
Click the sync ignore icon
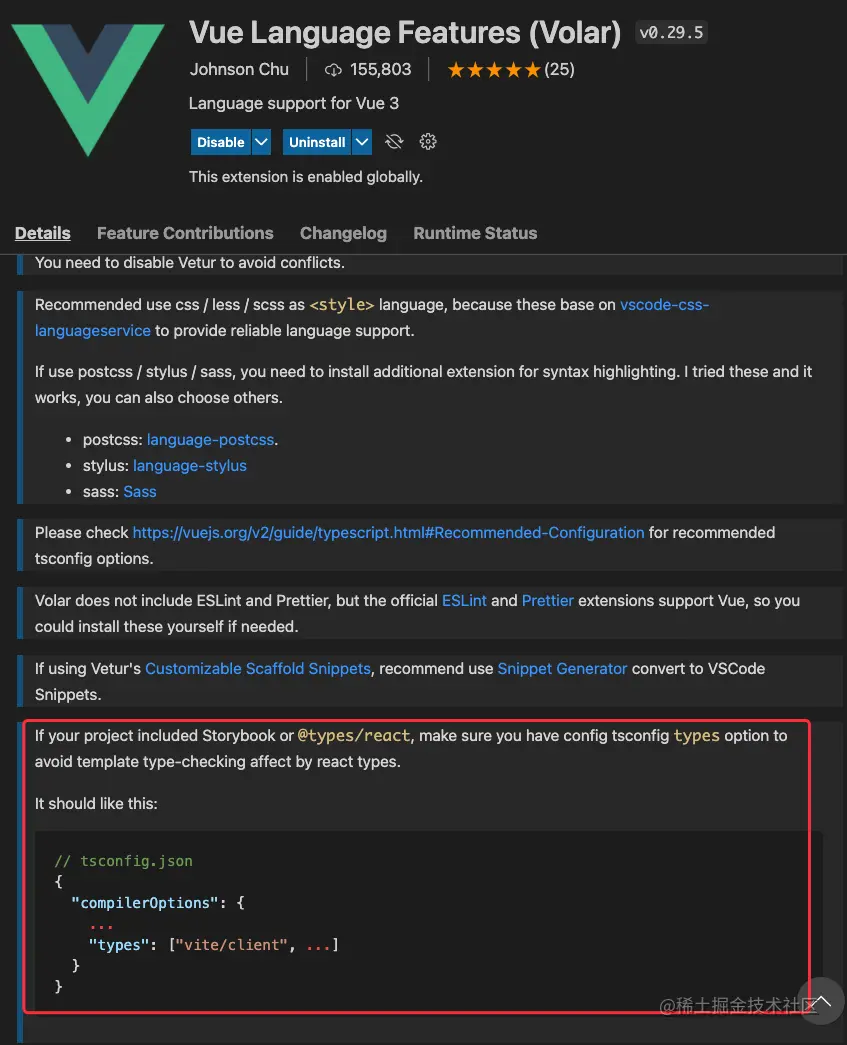394,142
